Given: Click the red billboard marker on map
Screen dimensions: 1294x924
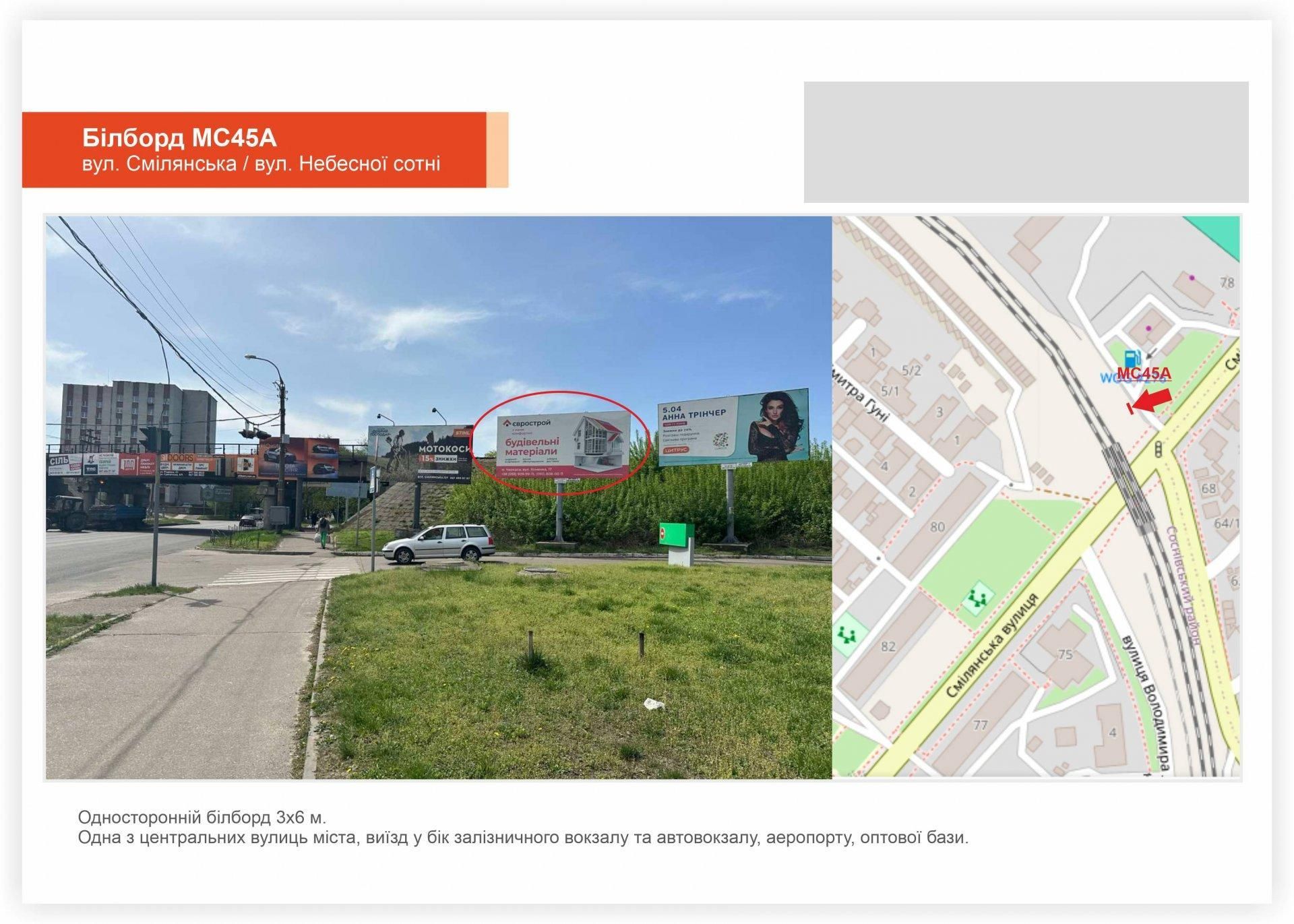Looking at the screenshot, I should click(1131, 408).
